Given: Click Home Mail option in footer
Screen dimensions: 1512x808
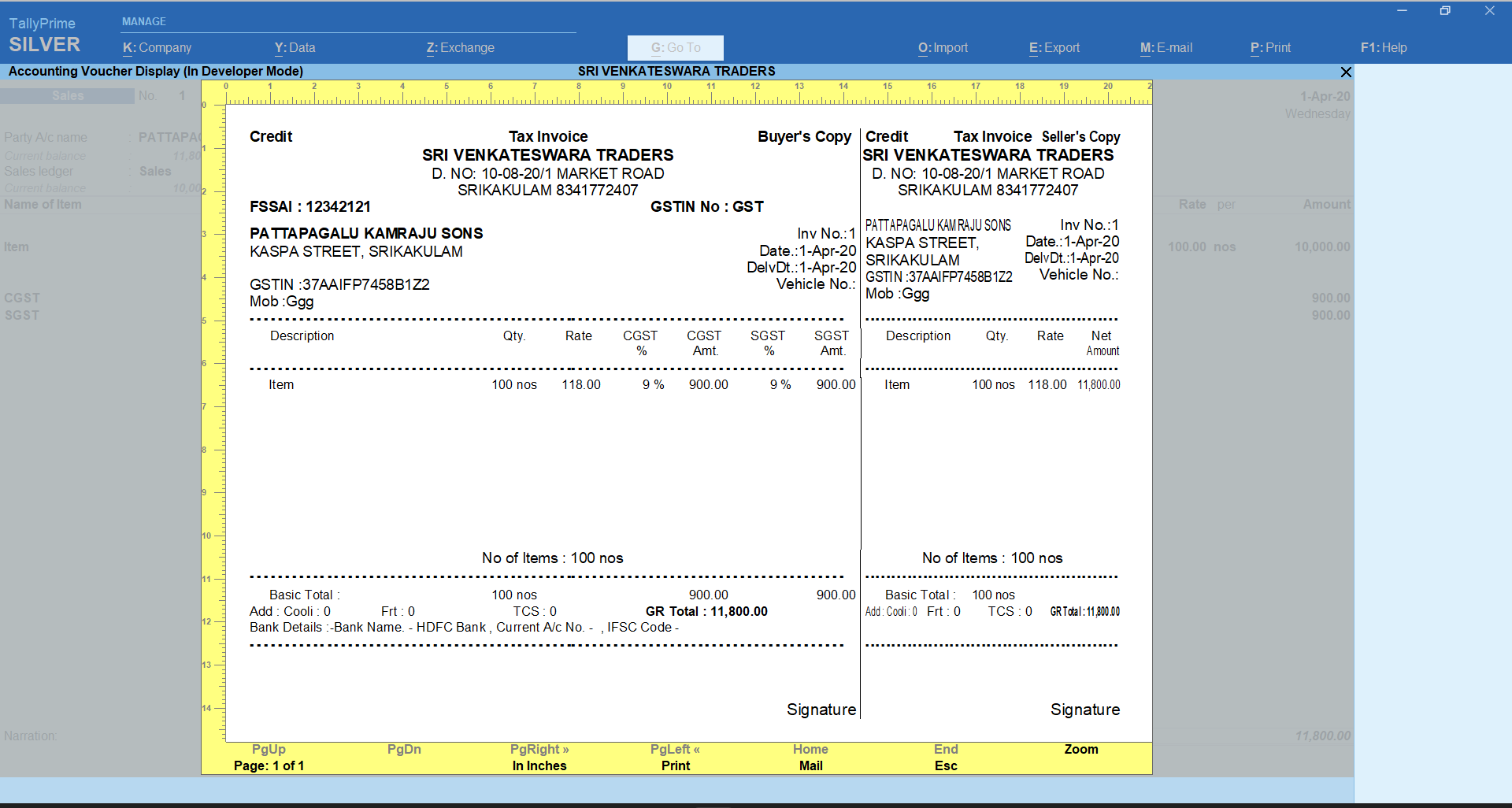Looking at the screenshot, I should click(x=810, y=758).
